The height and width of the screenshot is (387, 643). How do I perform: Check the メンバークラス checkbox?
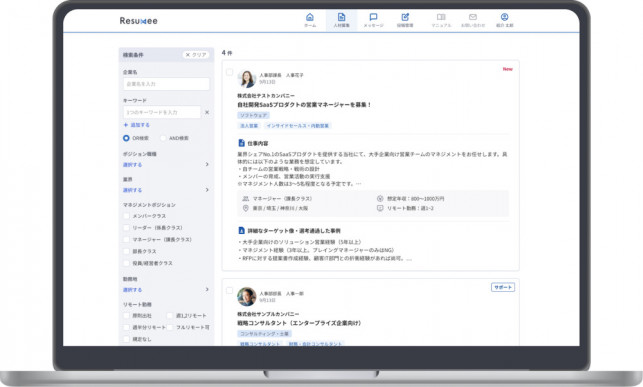pyautogui.click(x=126, y=216)
